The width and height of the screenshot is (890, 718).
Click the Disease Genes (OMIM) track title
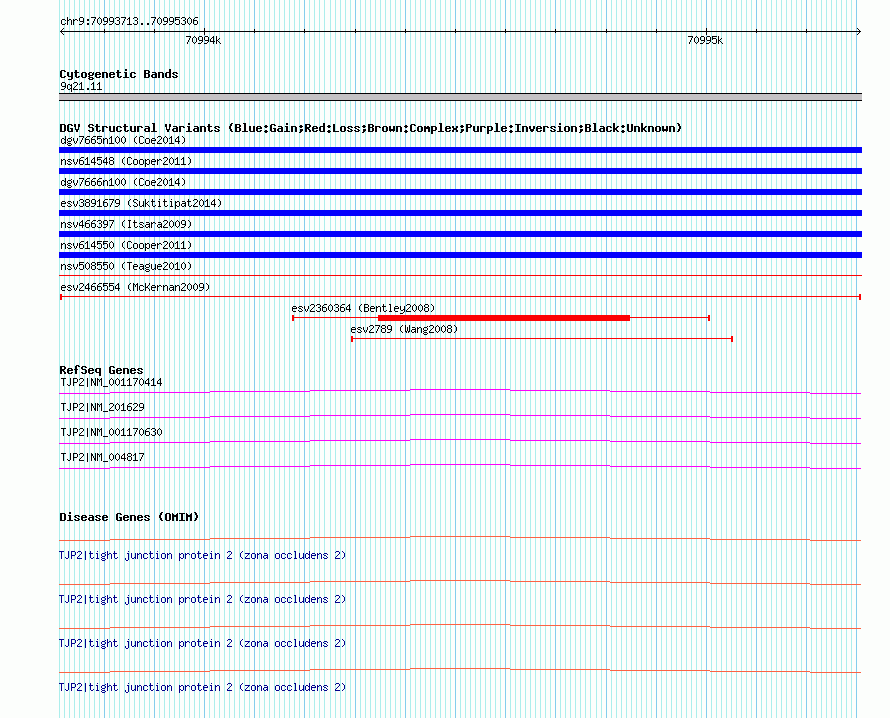click(x=129, y=517)
